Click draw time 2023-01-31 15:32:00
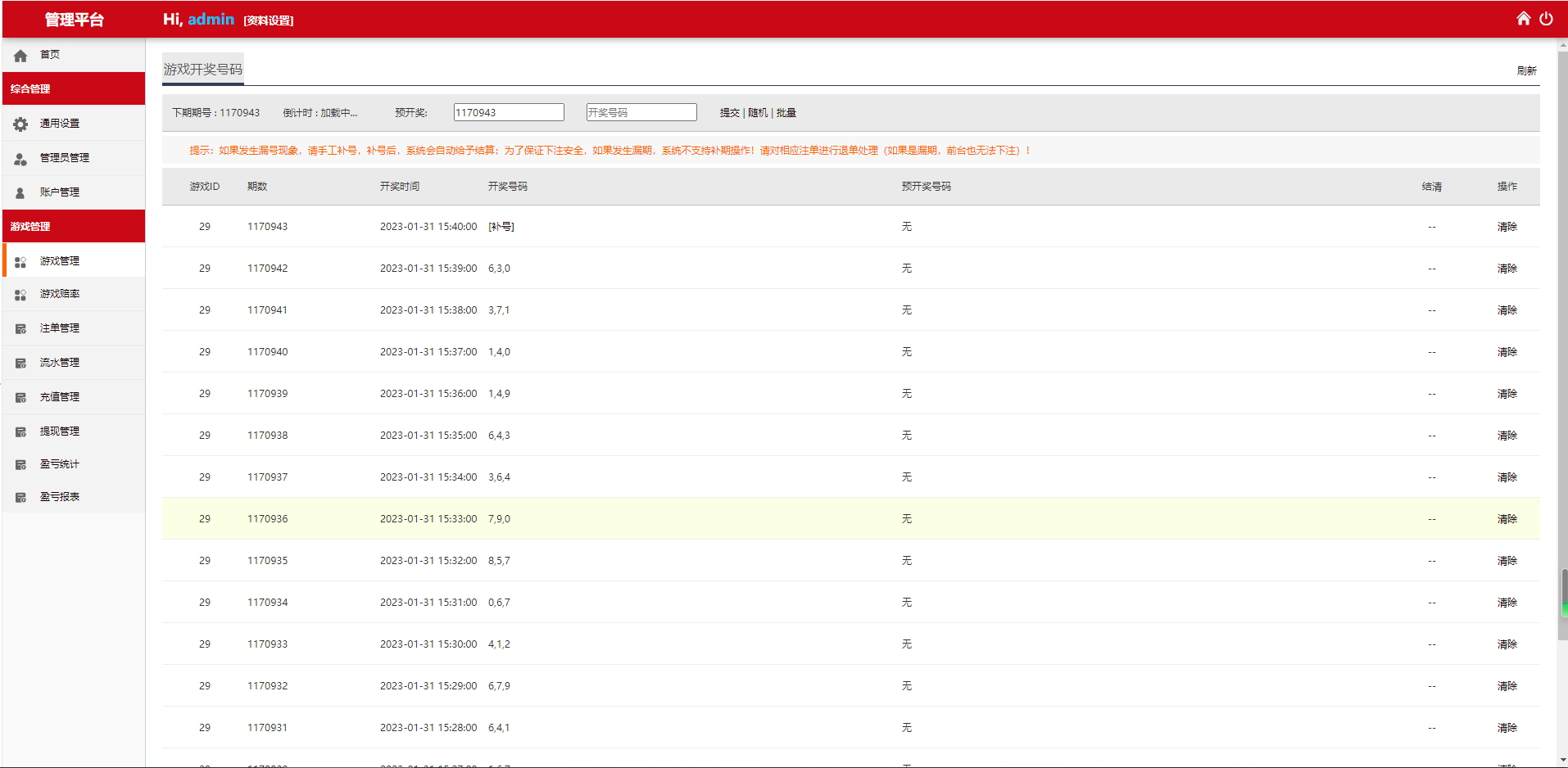The image size is (1568, 768). point(428,561)
